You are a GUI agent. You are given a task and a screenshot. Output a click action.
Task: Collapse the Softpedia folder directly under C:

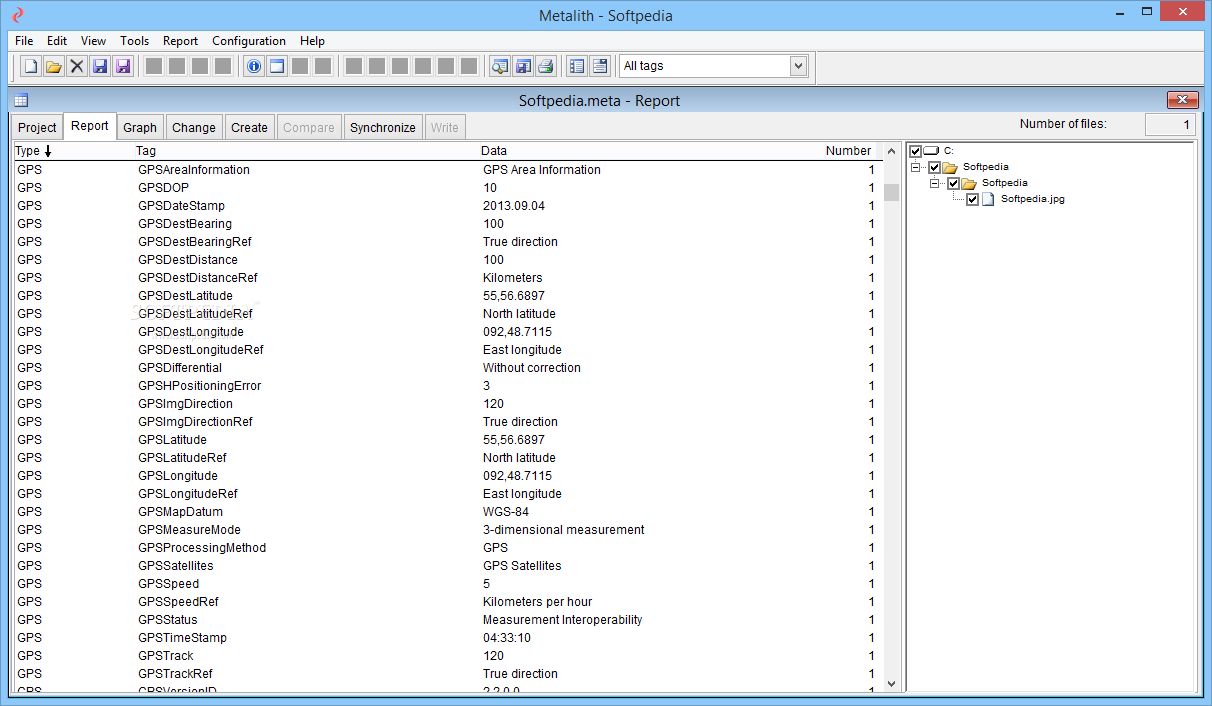916,167
